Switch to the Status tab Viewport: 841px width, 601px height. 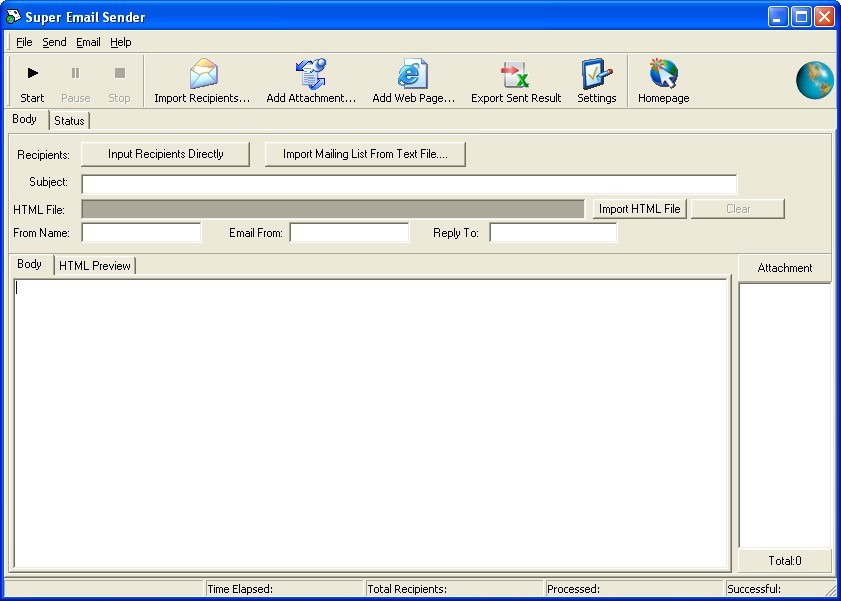68,120
